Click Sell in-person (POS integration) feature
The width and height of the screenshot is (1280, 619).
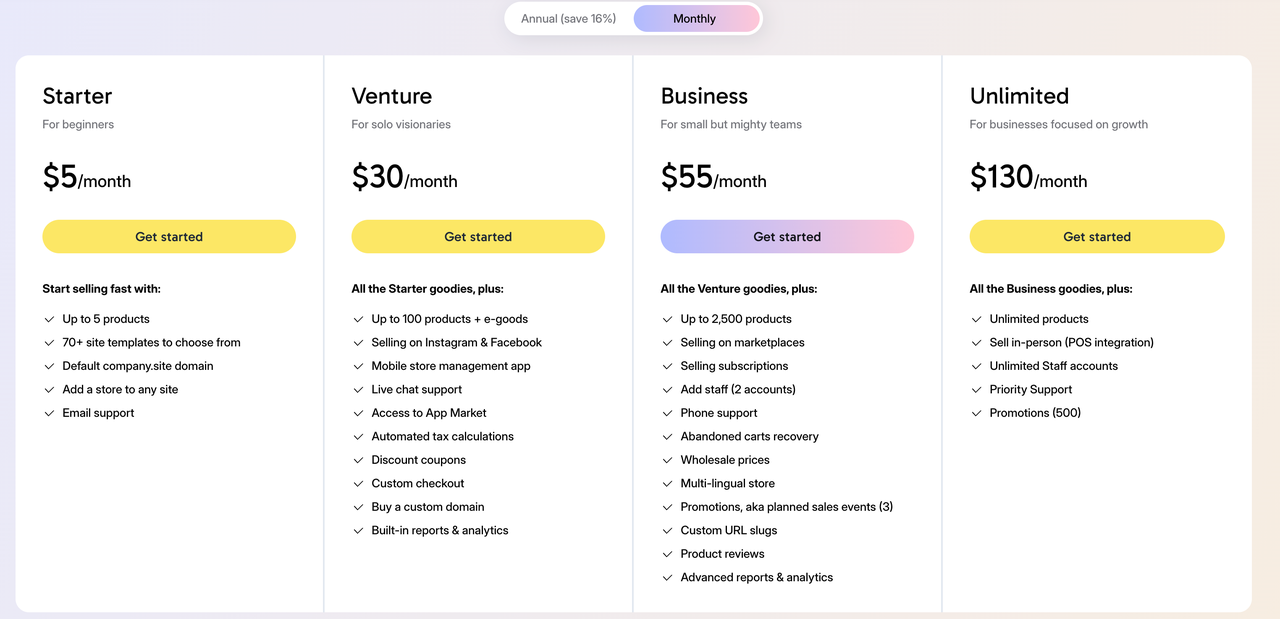[x=1071, y=343]
